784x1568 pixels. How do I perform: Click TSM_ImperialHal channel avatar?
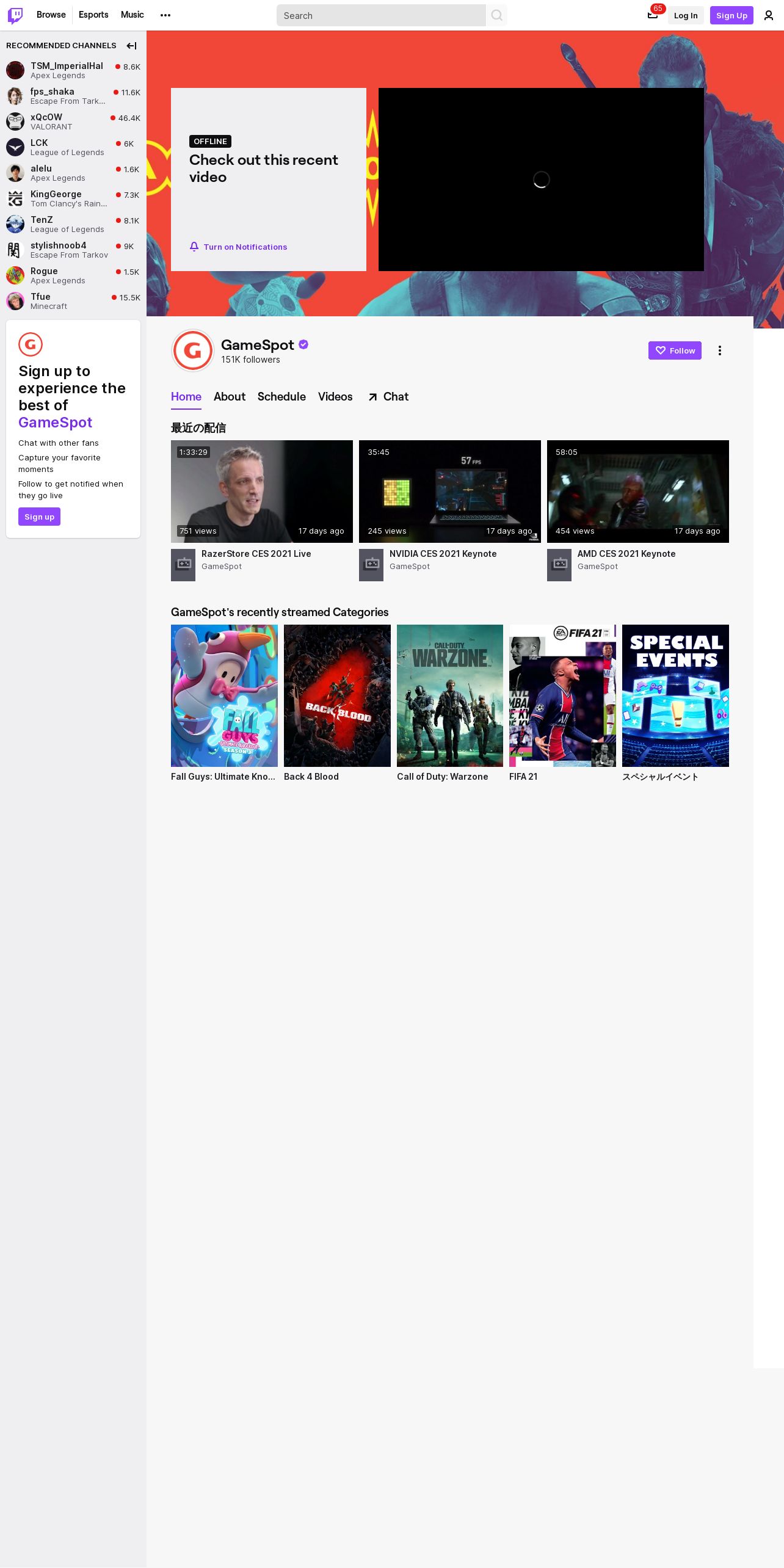click(15, 70)
